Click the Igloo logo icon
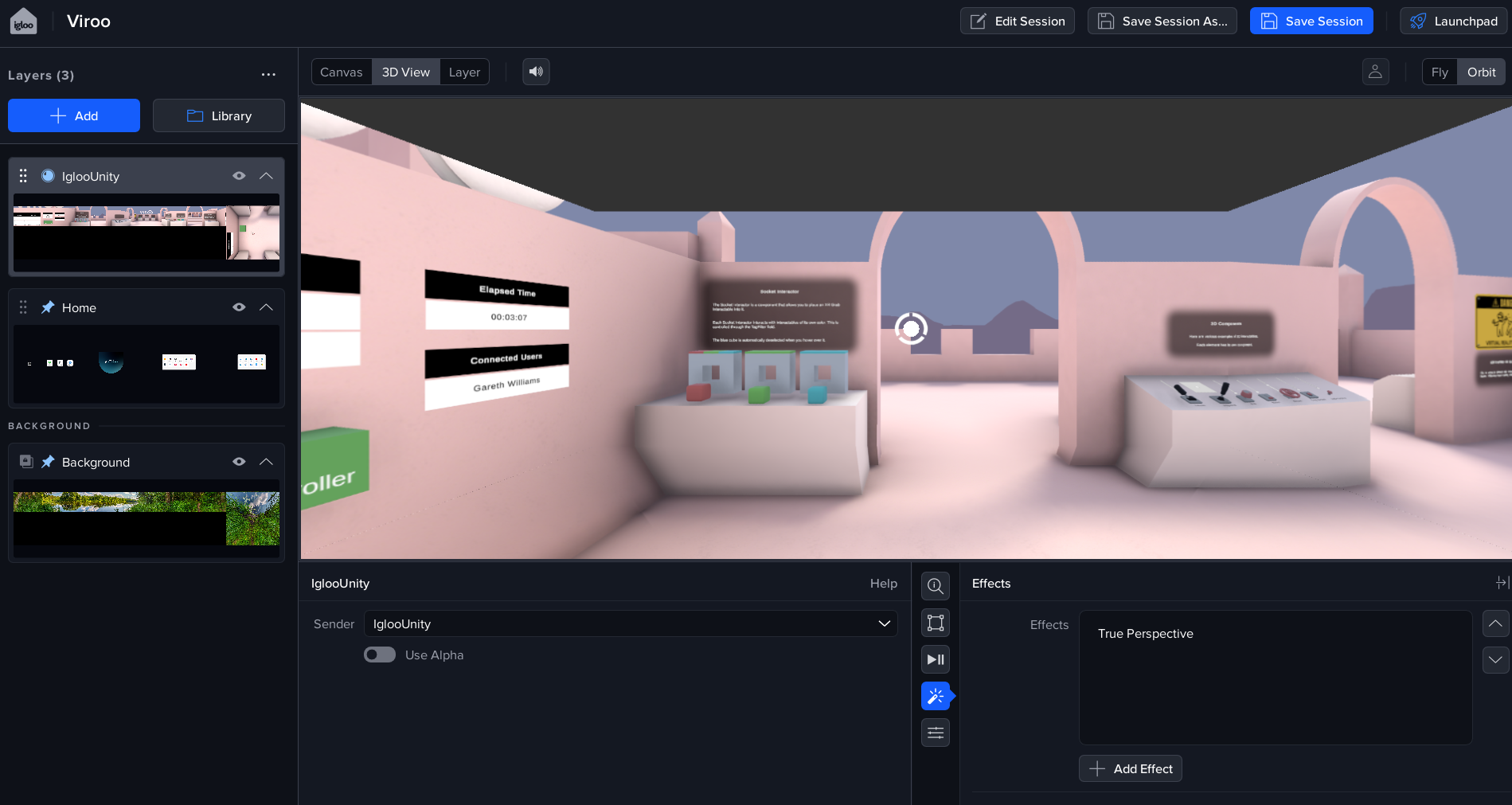Screen dimensions: 1512x805 click(x=24, y=21)
